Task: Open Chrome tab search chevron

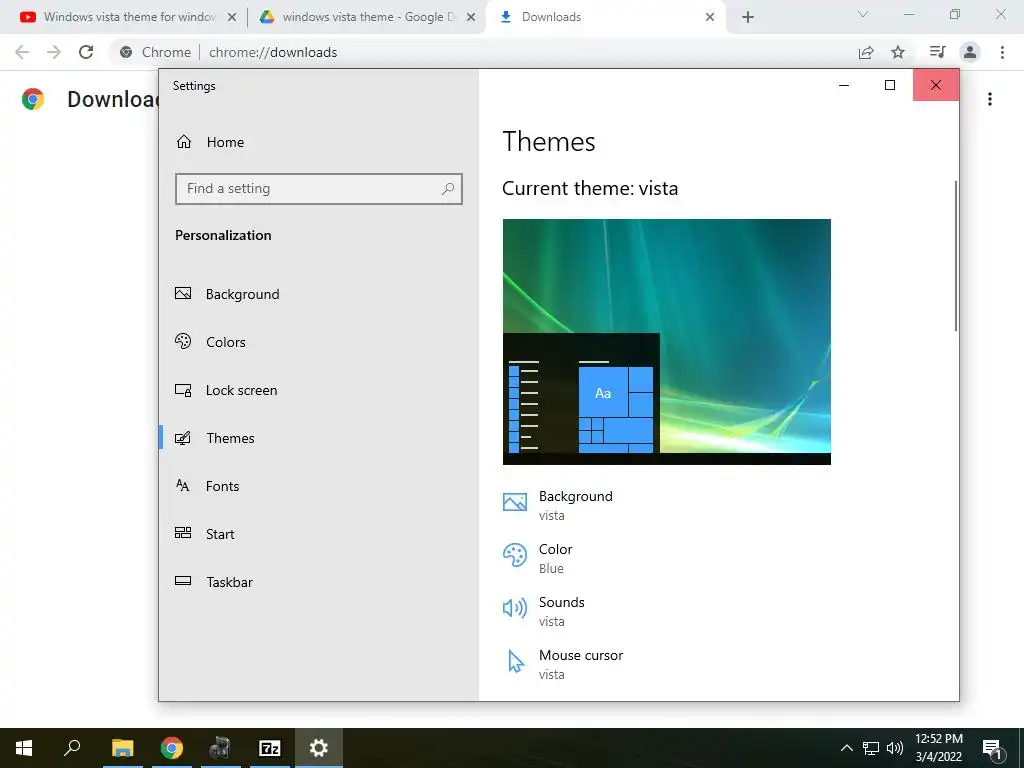Action: (863, 14)
